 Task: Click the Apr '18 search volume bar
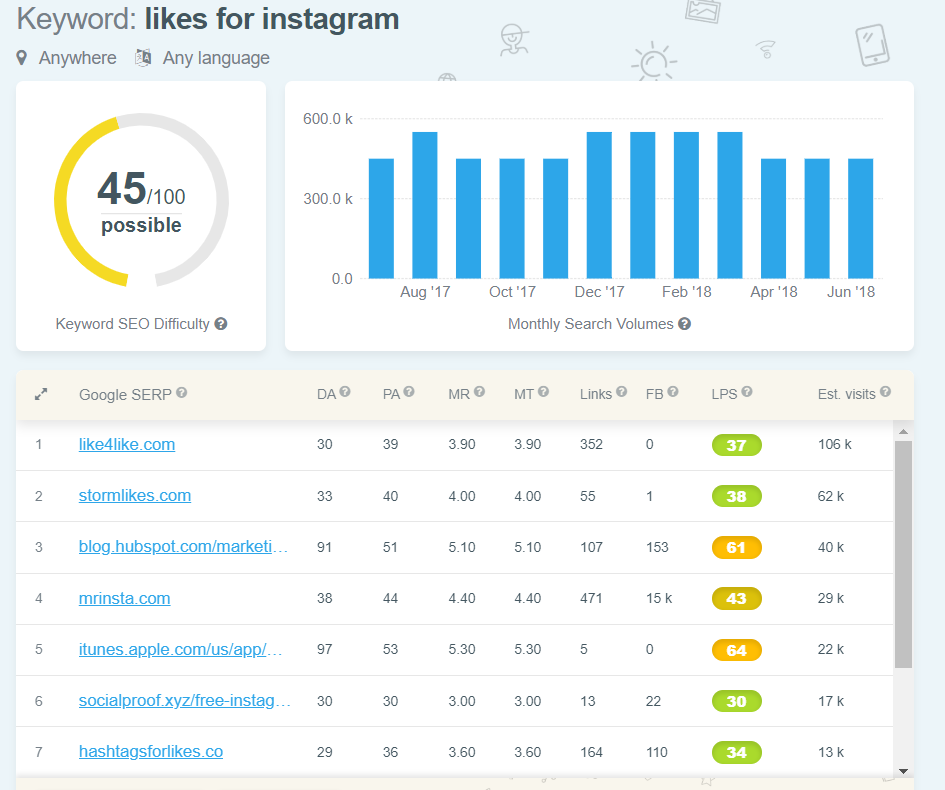(x=773, y=219)
